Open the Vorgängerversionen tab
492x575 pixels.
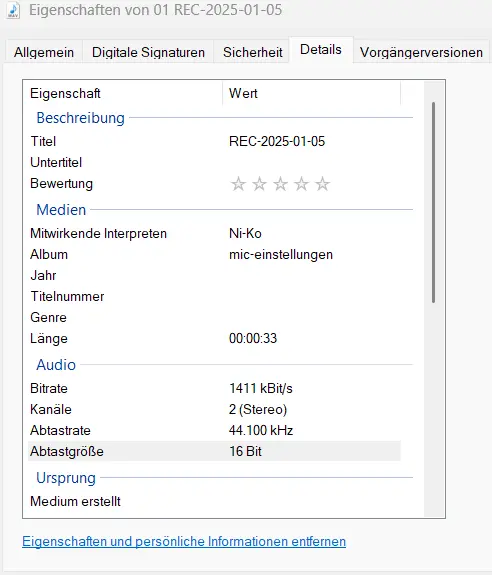pos(421,52)
